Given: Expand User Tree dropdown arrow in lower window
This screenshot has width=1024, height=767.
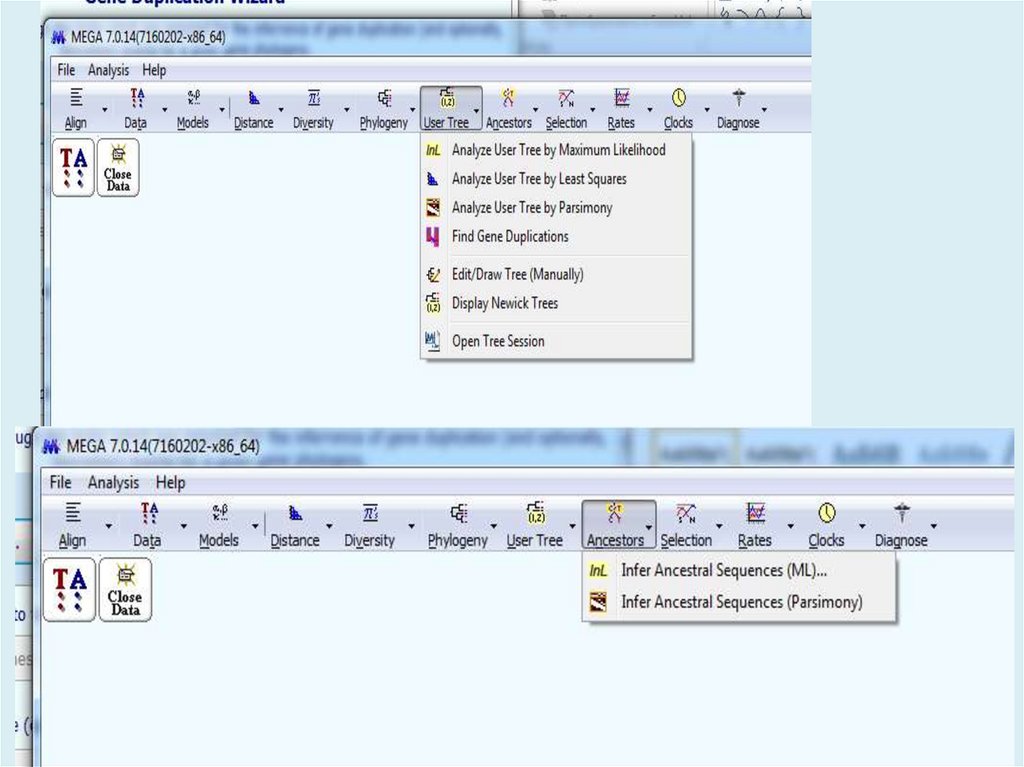Looking at the screenshot, I should click(572, 526).
